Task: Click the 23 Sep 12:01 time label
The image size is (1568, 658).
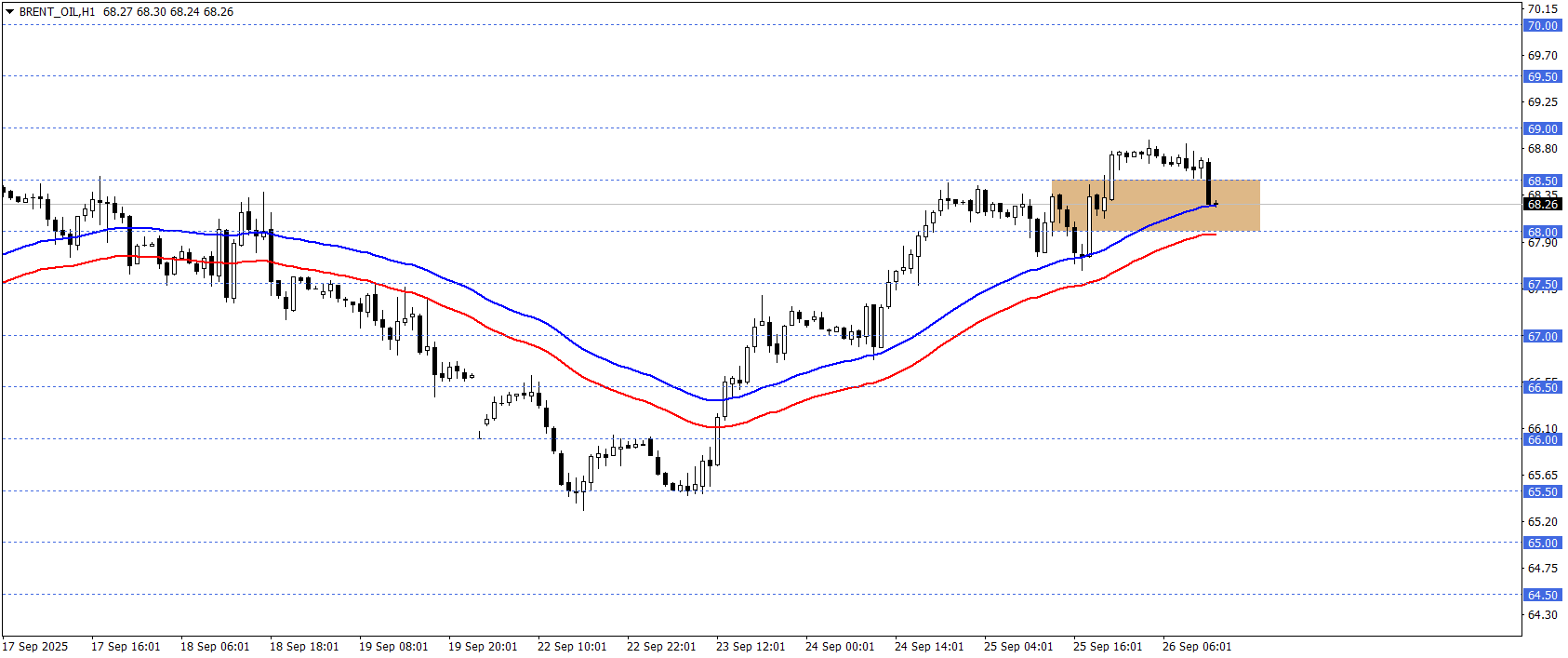Action: (751, 646)
